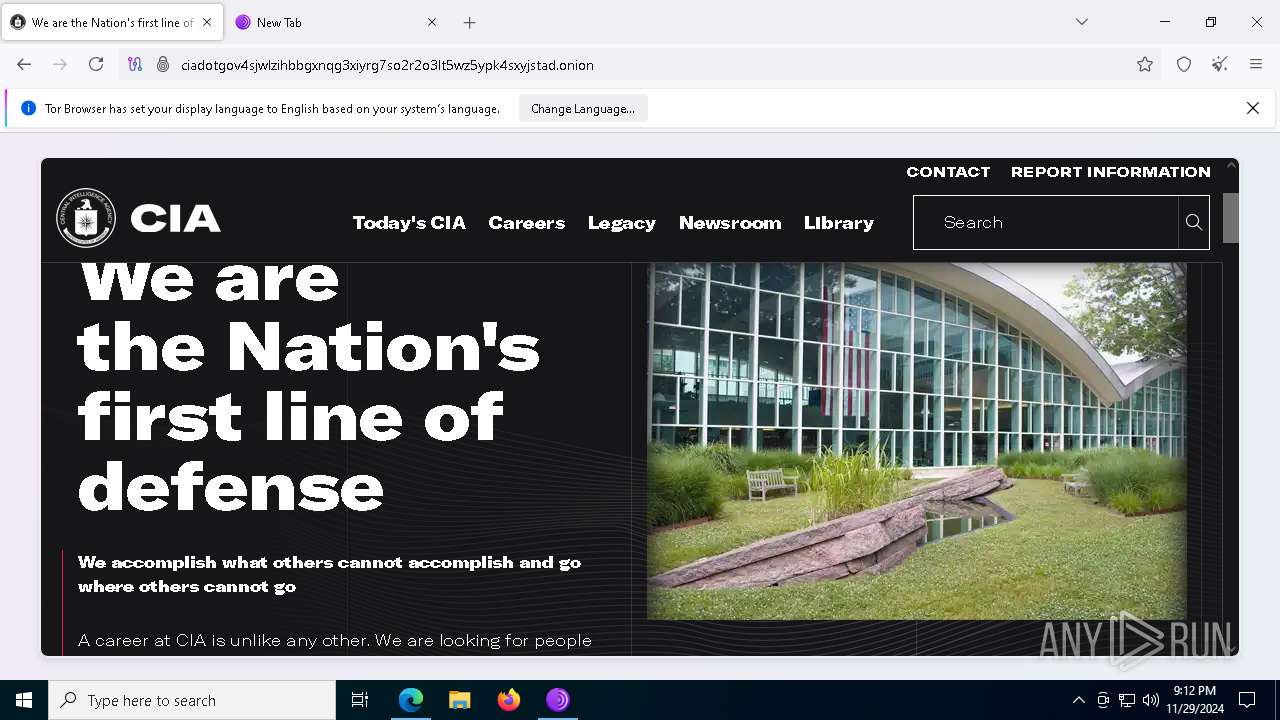Click the CIA wordmark text logo
Image resolution: width=1280 pixels, height=720 pixels.
(x=175, y=218)
